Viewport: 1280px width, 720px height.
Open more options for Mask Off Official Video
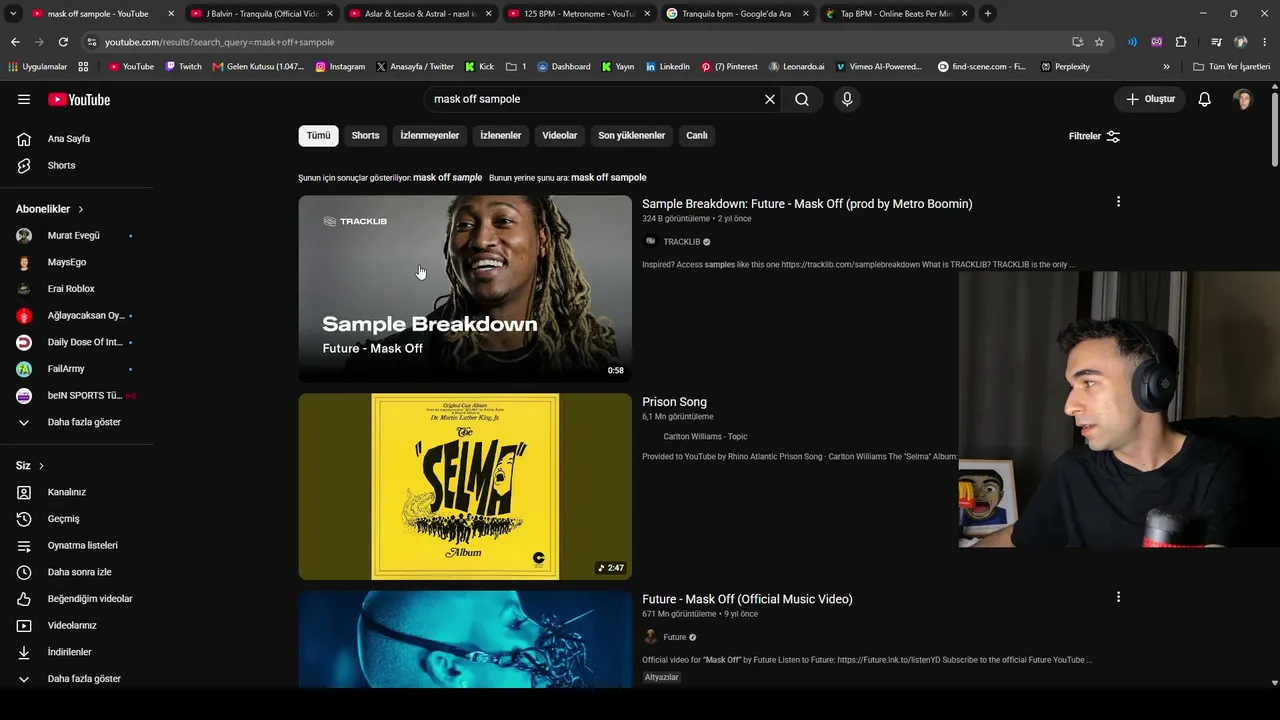[1118, 597]
